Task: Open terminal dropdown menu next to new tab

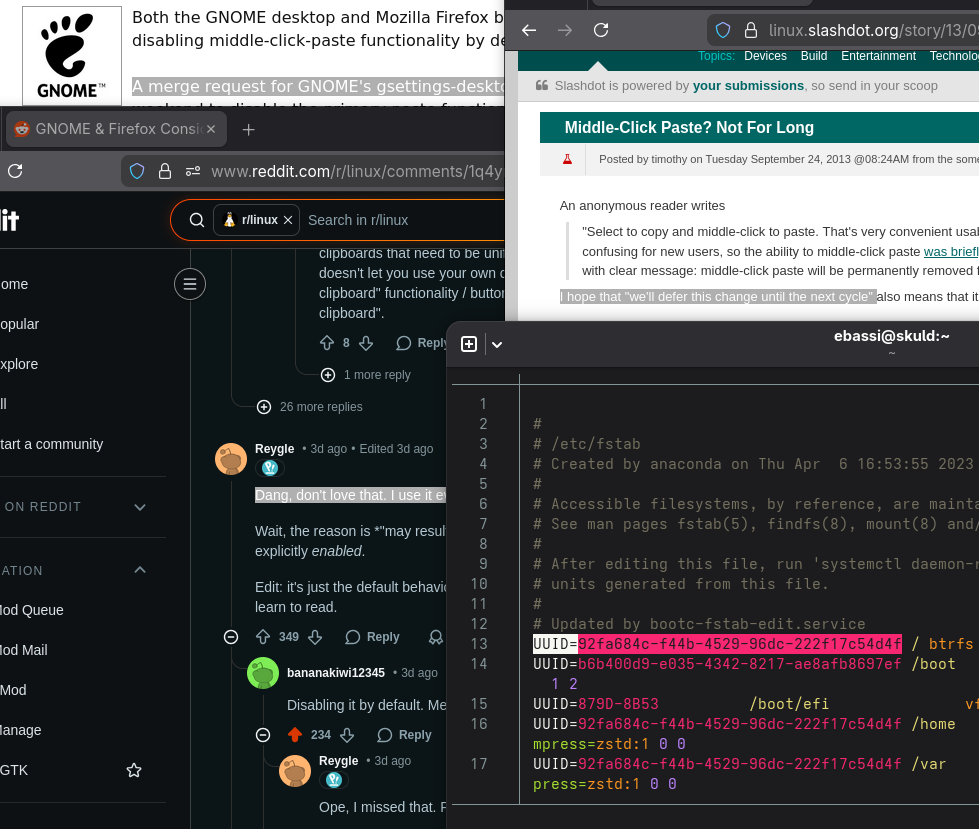Action: click(497, 344)
